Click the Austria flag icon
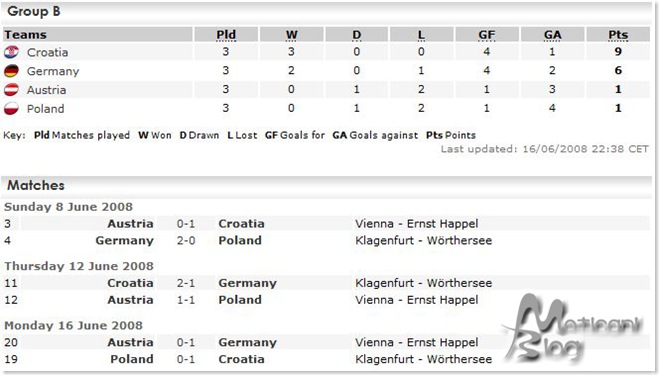The height and width of the screenshot is (375, 659). click(11, 90)
